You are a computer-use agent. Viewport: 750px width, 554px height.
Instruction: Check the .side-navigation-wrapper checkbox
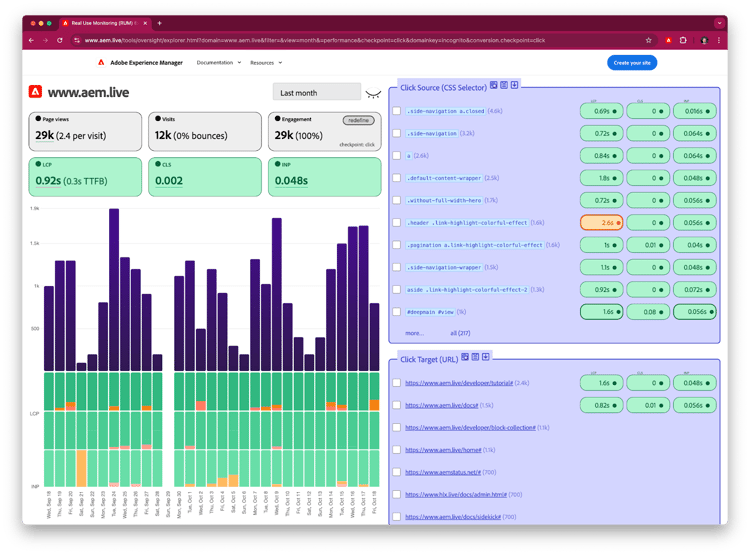(397, 267)
